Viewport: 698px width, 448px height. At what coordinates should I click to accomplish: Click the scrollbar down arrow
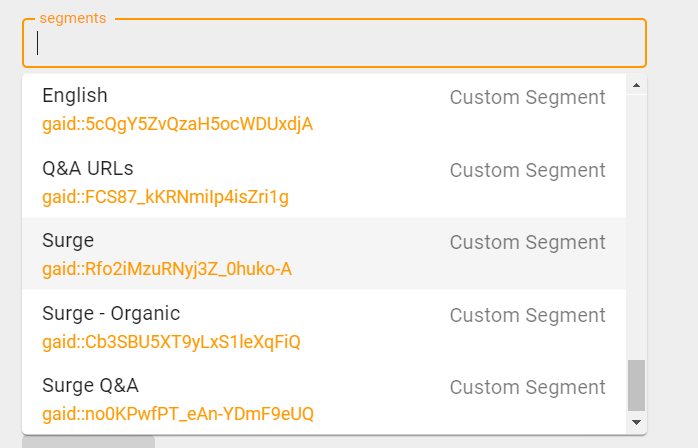(x=636, y=423)
